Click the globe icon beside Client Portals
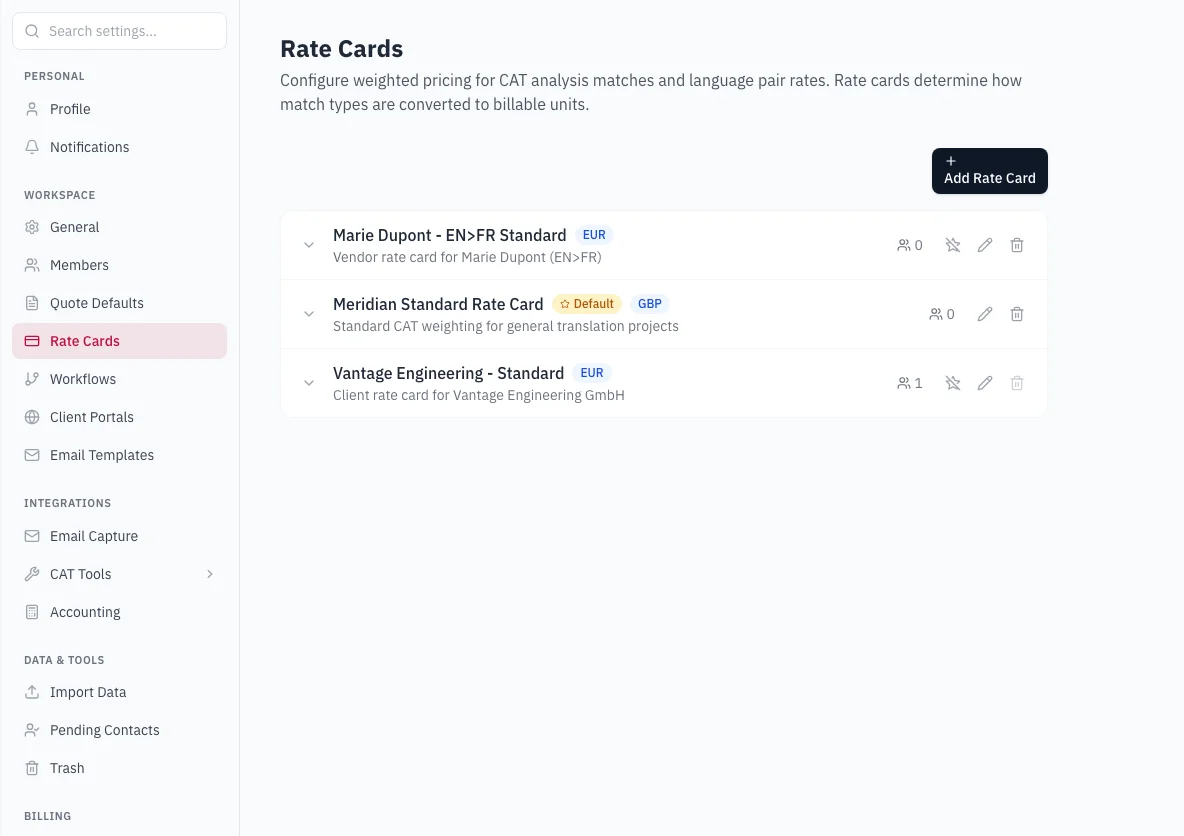The image size is (1184, 836). (x=32, y=417)
